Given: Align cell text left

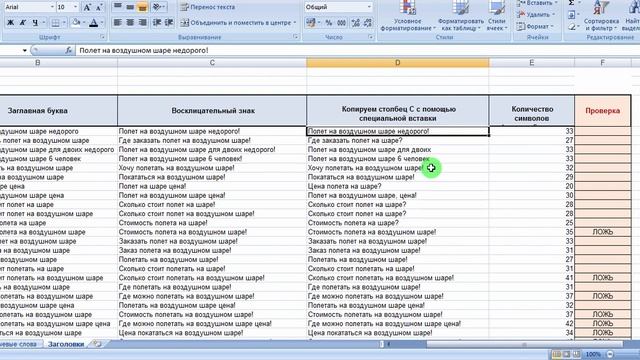Looking at the screenshot, I should [118, 22].
